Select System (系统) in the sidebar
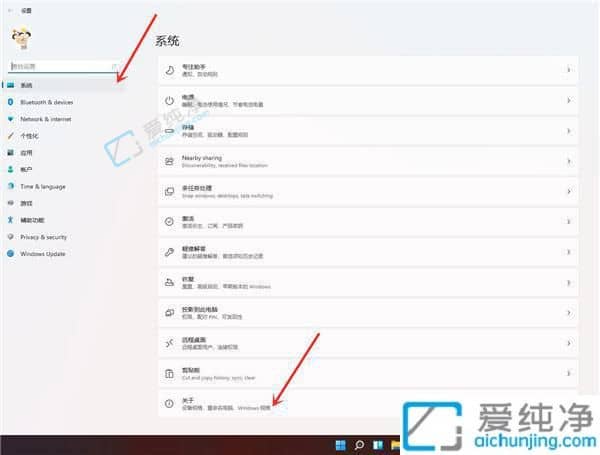 (x=64, y=85)
